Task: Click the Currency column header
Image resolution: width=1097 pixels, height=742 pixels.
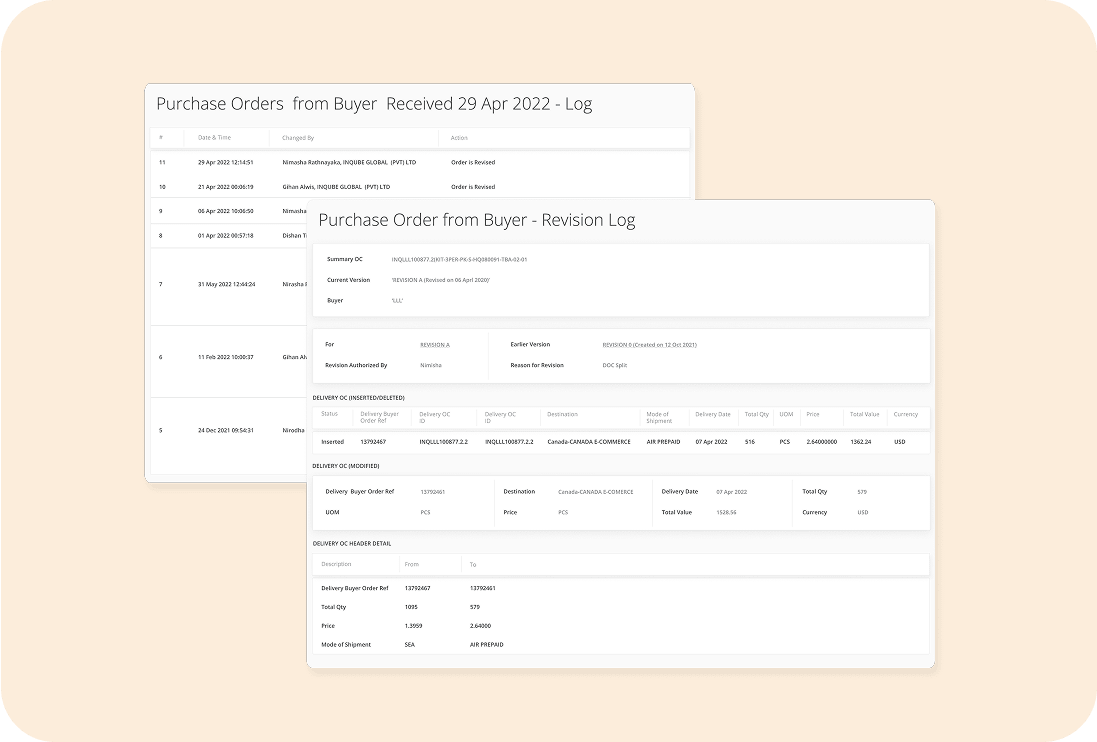Action: coord(905,414)
